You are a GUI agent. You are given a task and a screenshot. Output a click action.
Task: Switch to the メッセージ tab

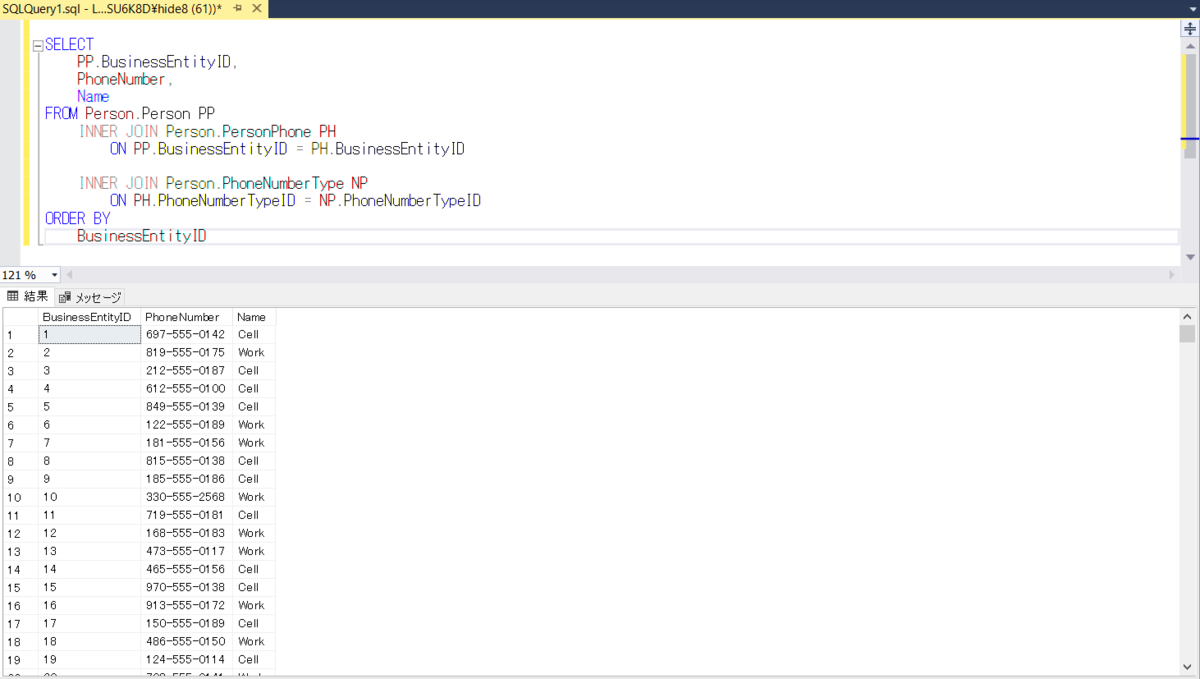click(90, 297)
